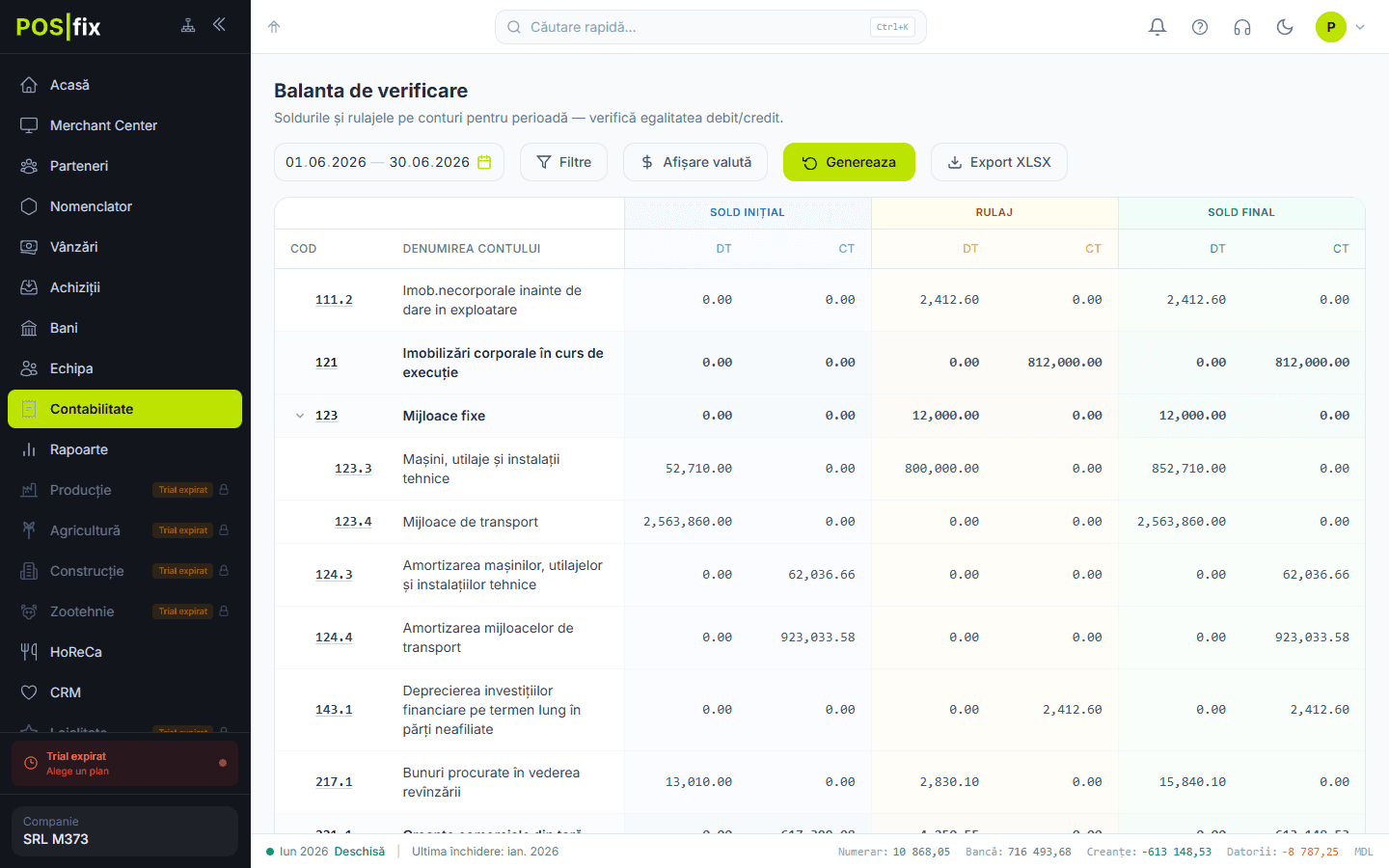Open account code 124.4 link
1389x868 pixels.
[334, 637]
